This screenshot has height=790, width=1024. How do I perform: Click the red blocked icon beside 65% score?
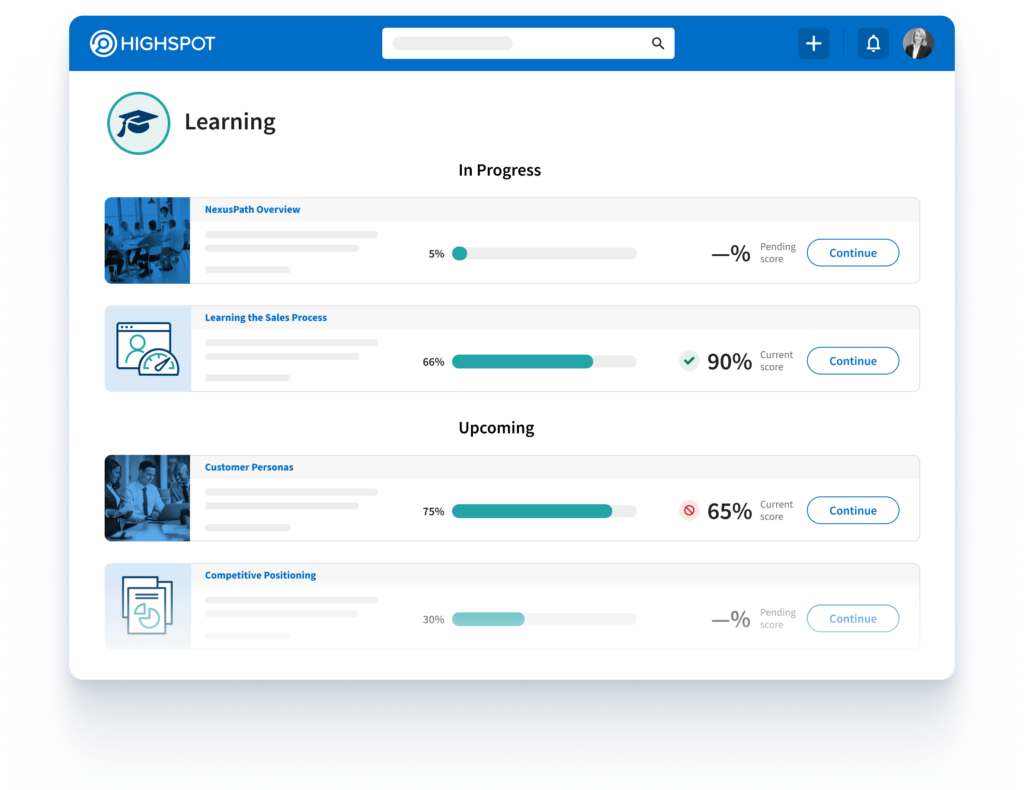click(688, 509)
